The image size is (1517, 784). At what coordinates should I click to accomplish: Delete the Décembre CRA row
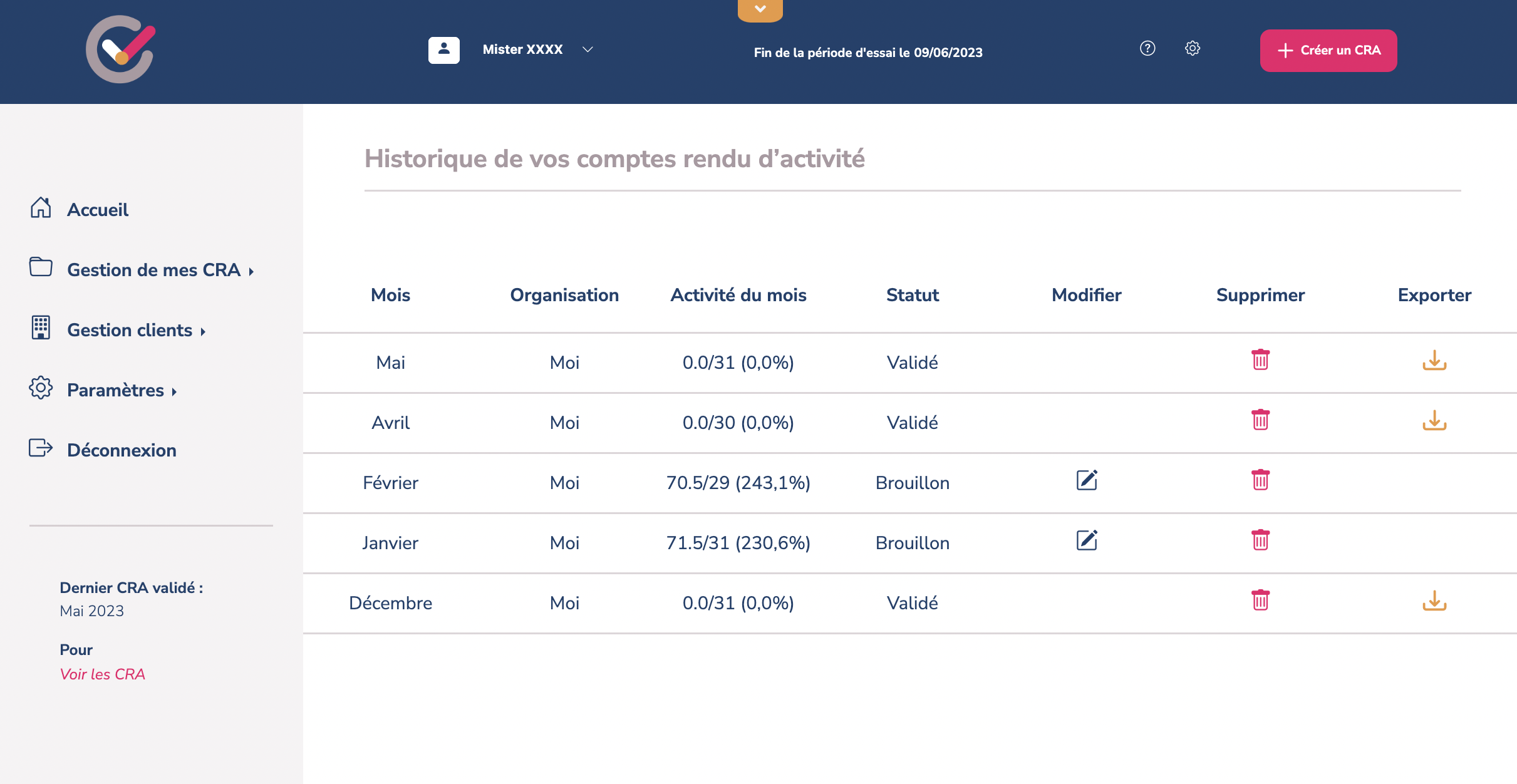1260,601
